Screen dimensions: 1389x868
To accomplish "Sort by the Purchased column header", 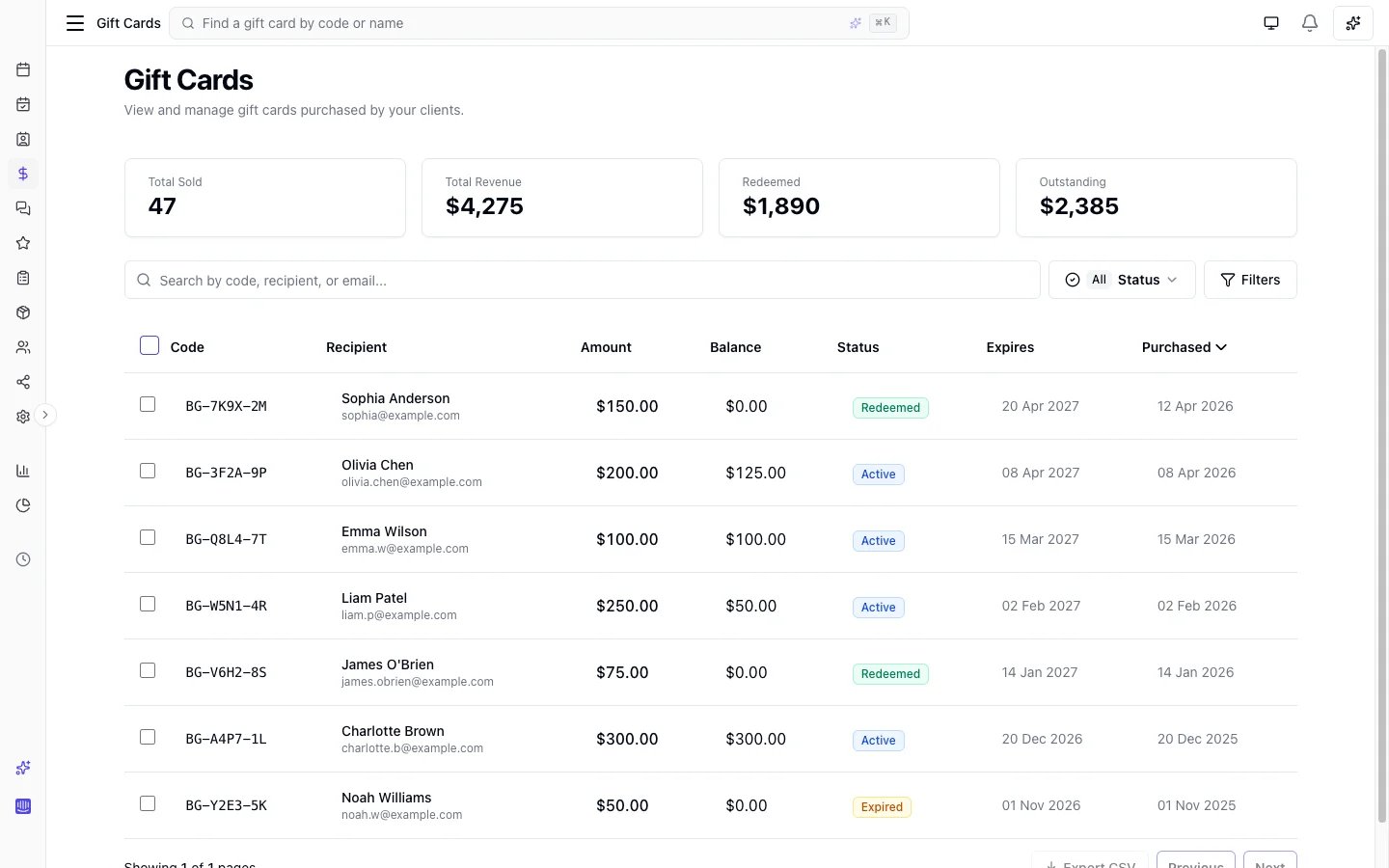I will pyautogui.click(x=1185, y=347).
